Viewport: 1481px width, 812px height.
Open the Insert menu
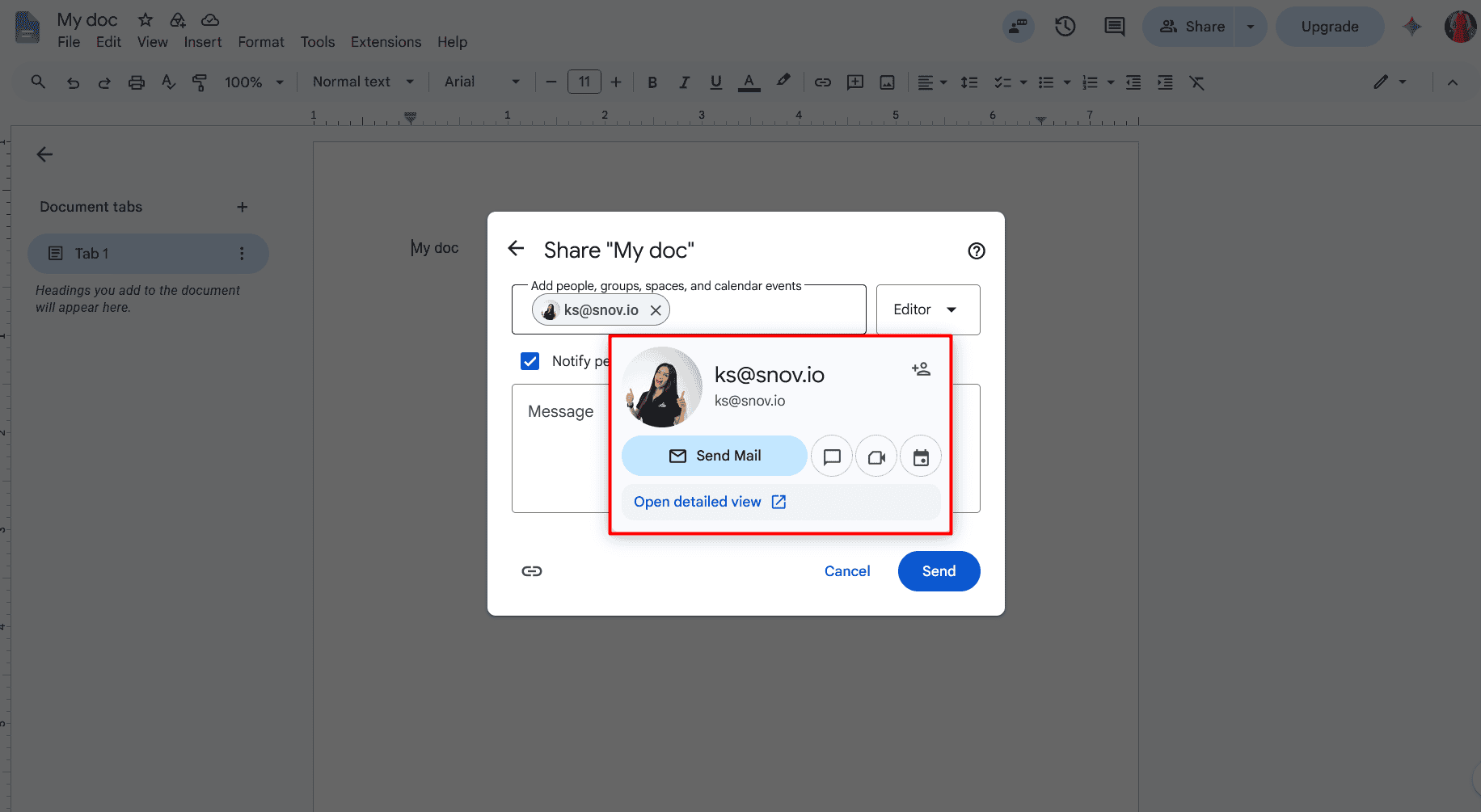203,42
